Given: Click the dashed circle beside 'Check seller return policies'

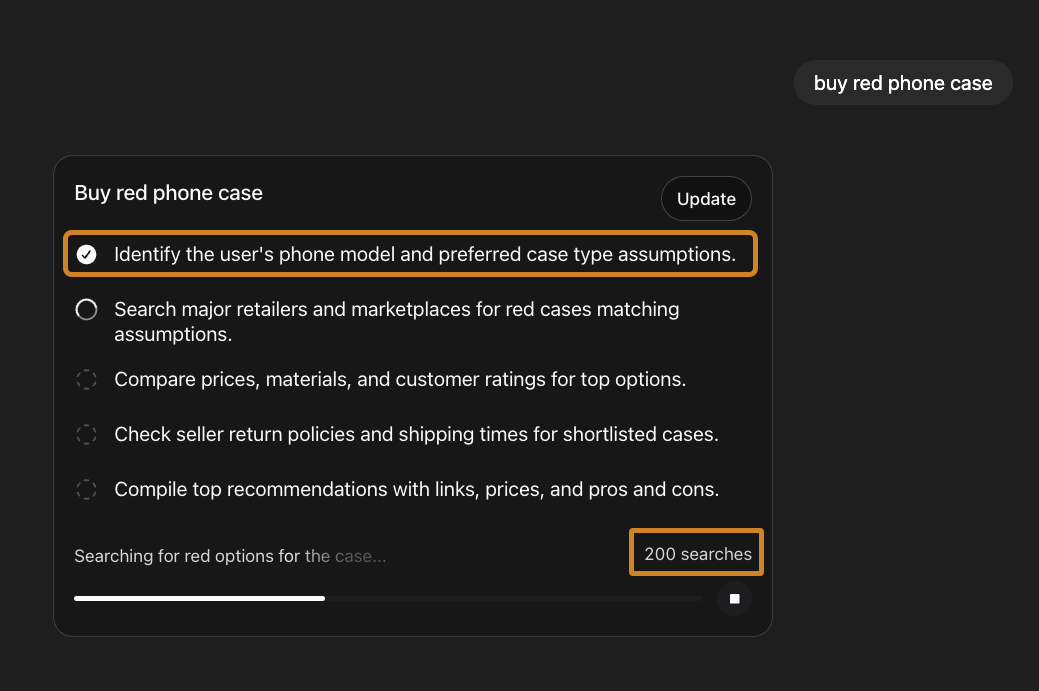Looking at the screenshot, I should point(86,434).
